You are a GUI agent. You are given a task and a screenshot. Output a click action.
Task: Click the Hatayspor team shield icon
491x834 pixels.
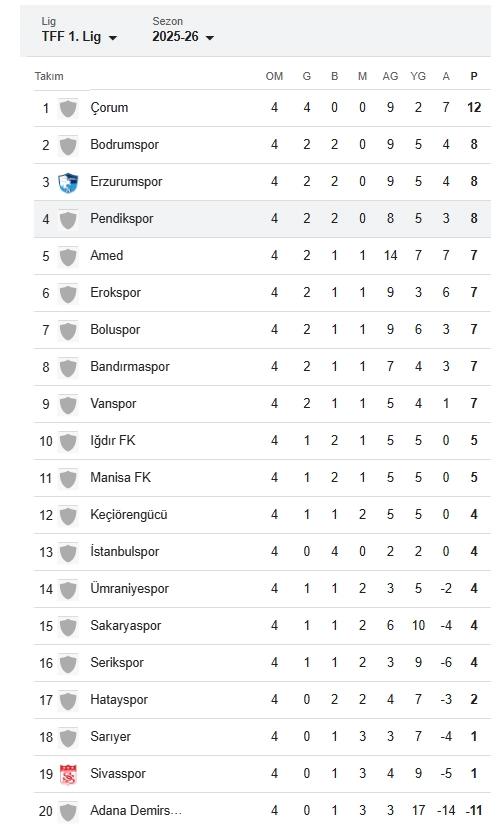[68, 700]
